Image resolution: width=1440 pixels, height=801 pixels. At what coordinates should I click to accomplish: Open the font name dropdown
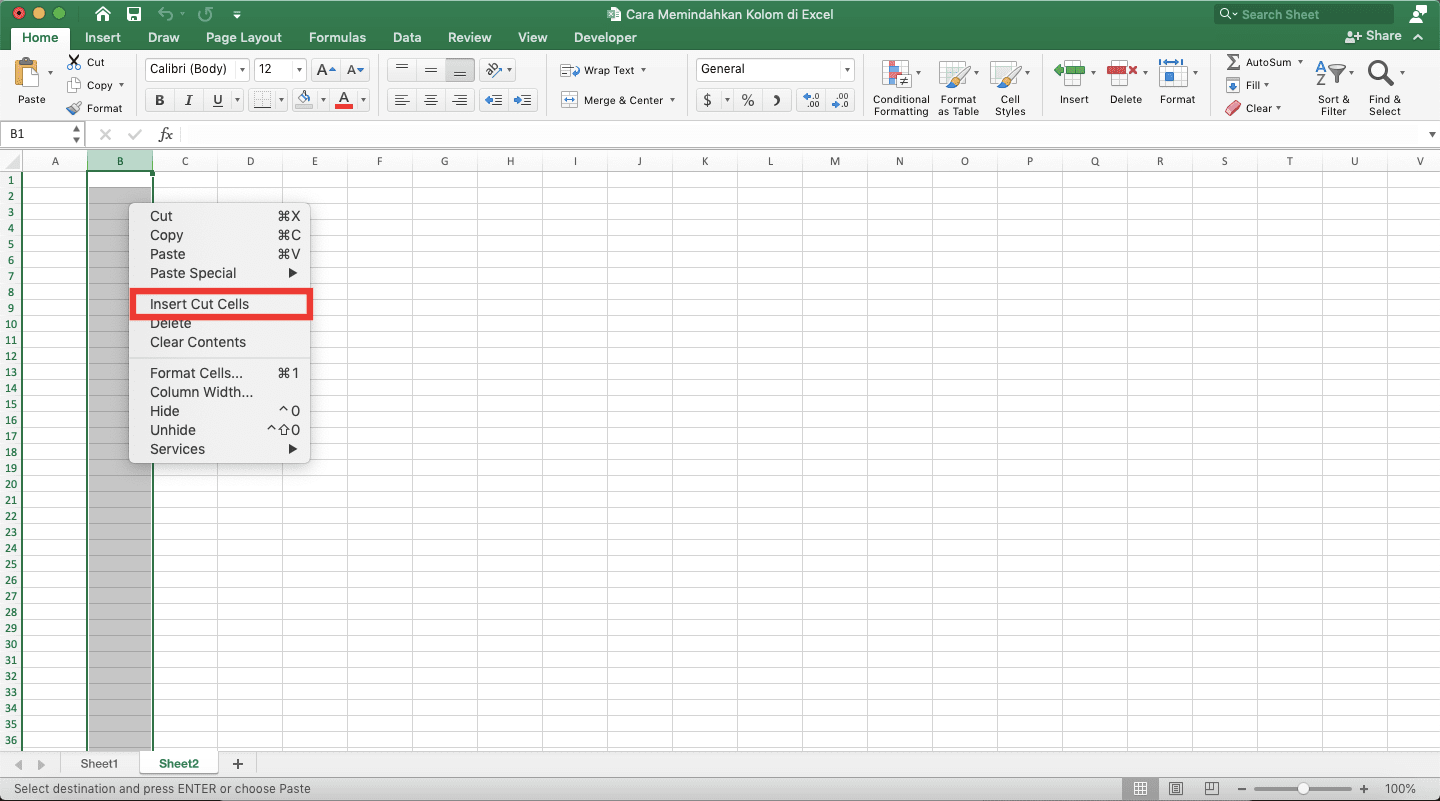(x=242, y=70)
